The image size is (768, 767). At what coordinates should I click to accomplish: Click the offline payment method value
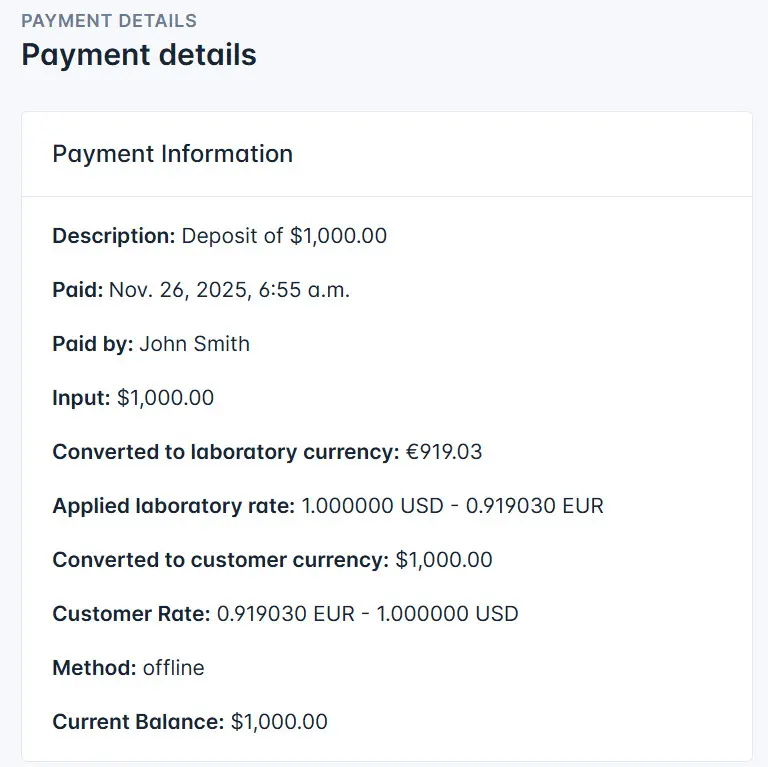(x=173, y=668)
